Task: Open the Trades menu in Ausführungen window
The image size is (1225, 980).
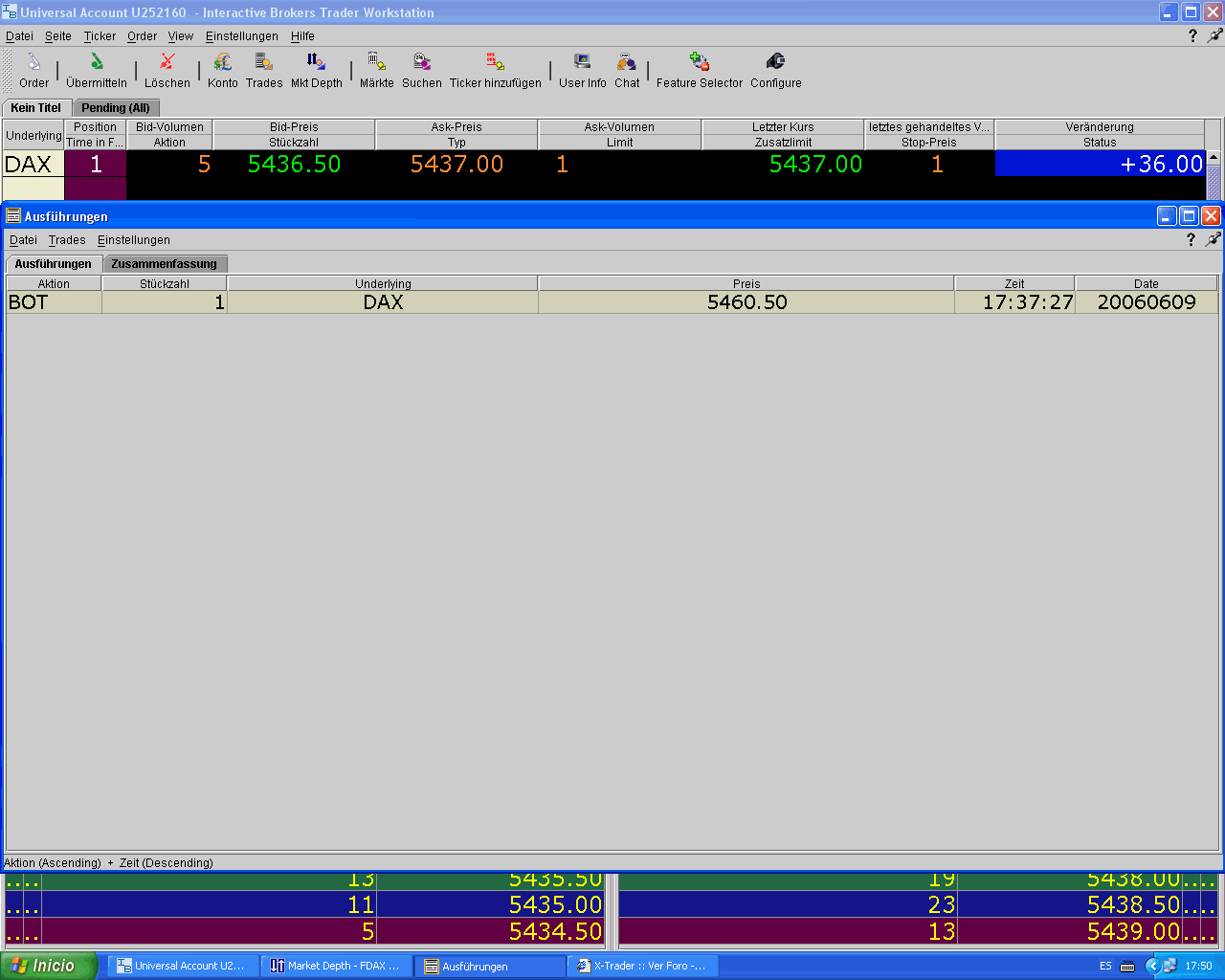Action: pyautogui.click(x=67, y=240)
